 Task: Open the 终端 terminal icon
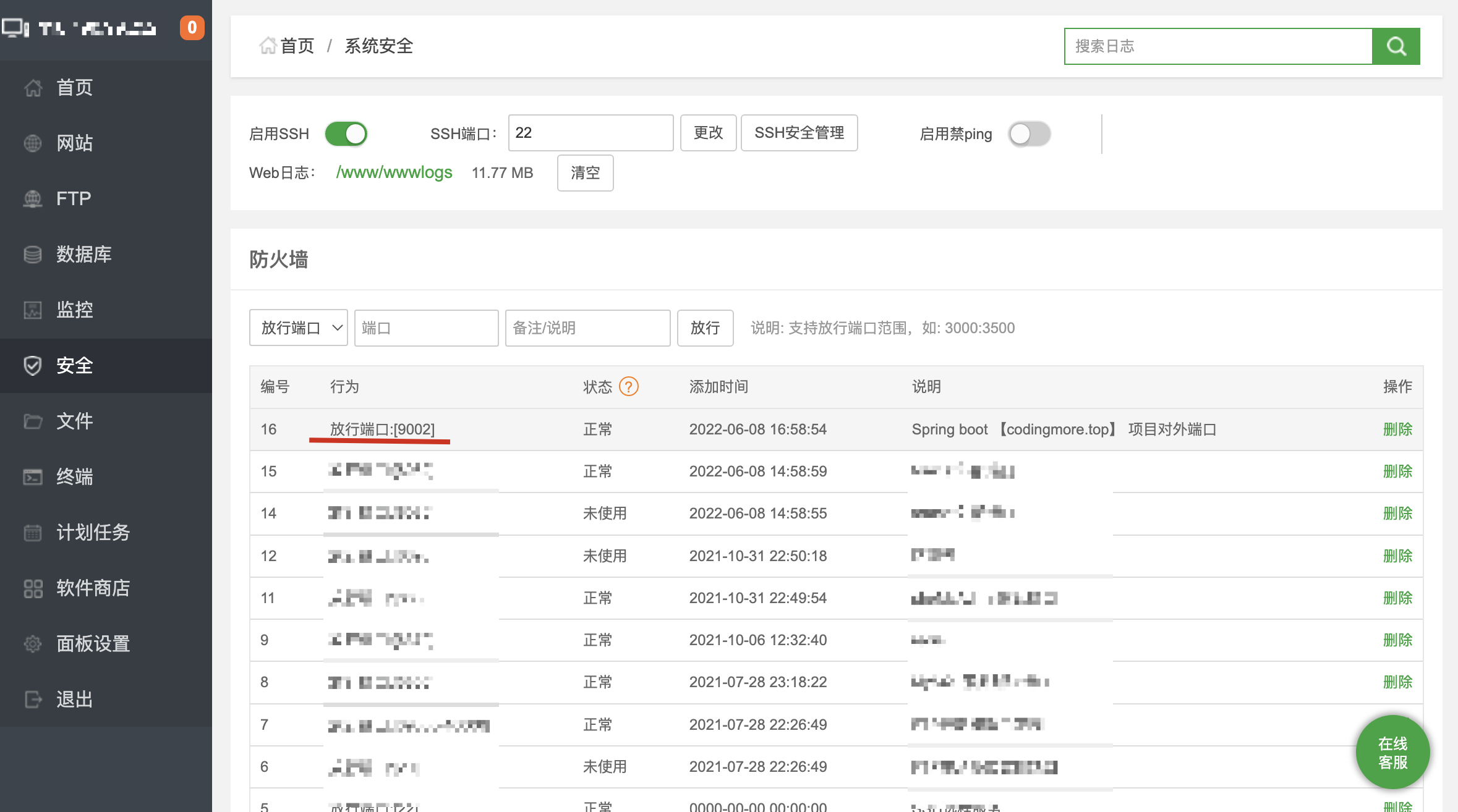(x=33, y=477)
